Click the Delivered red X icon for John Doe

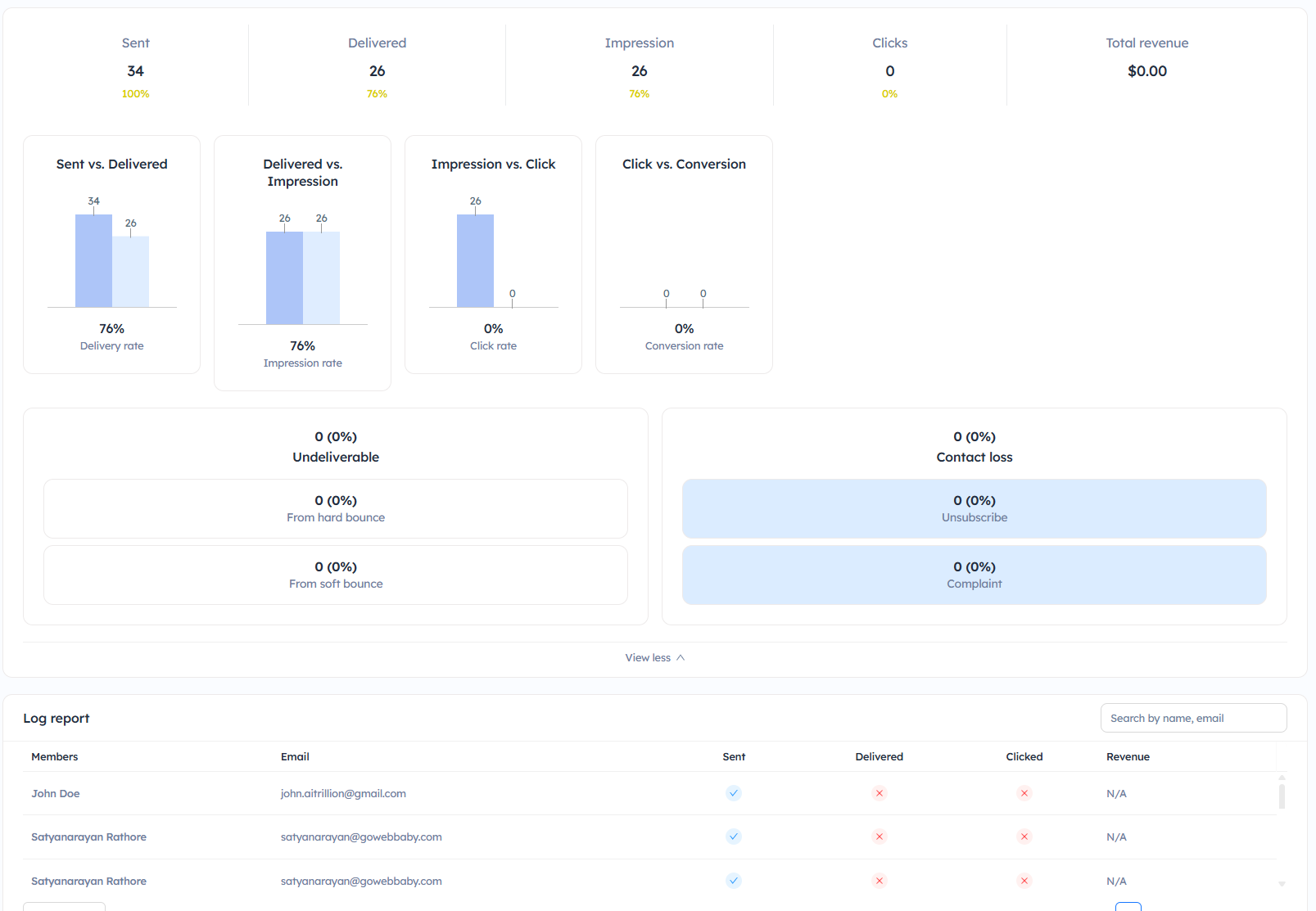[879, 793]
